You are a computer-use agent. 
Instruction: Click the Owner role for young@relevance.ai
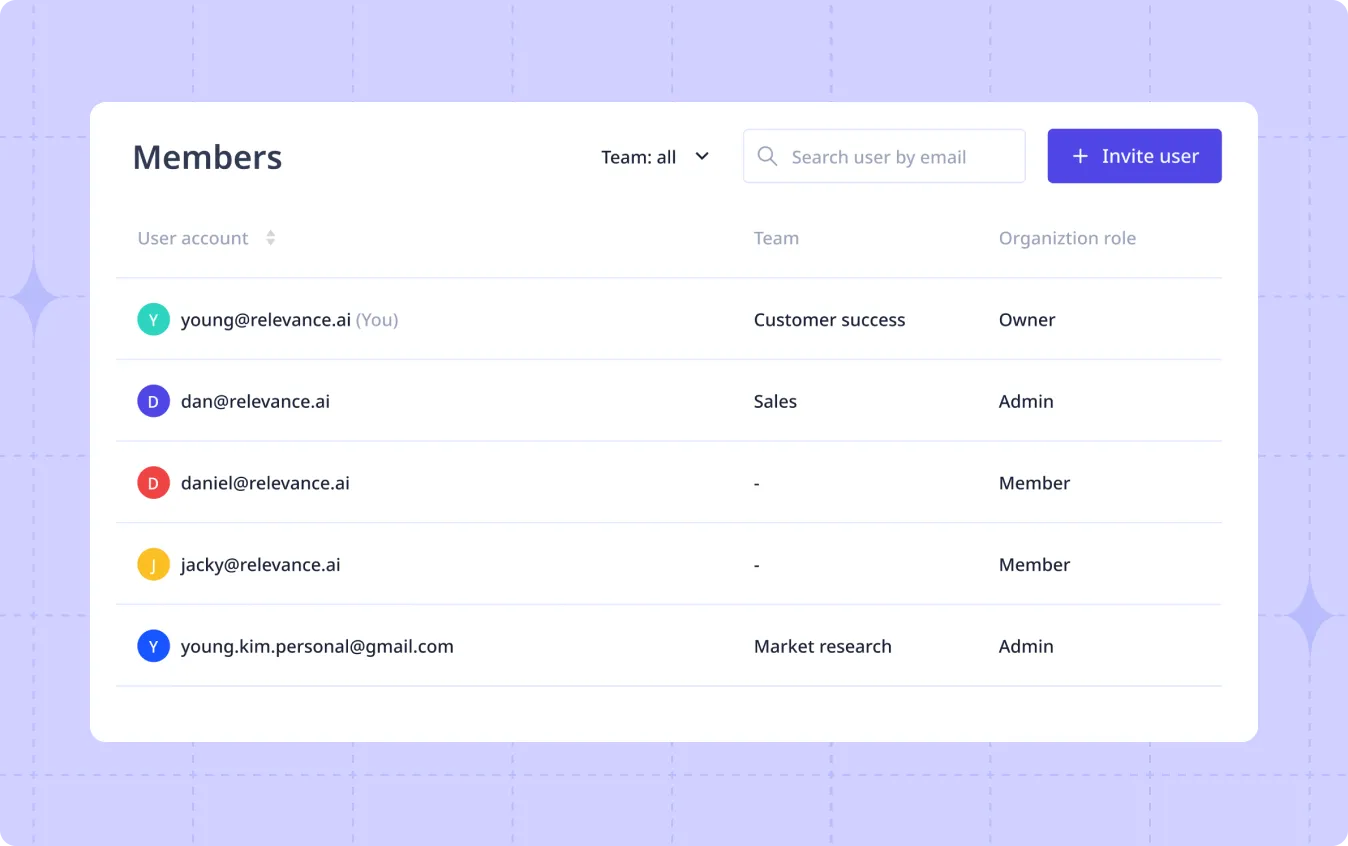point(1027,320)
